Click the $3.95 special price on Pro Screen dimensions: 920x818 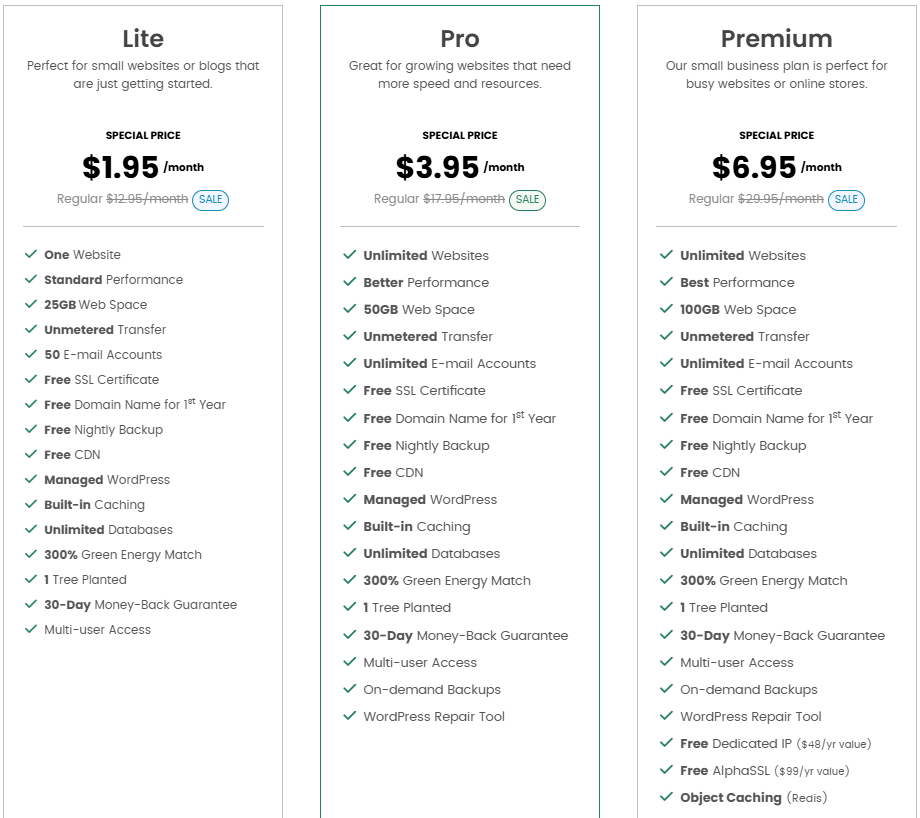(x=437, y=167)
